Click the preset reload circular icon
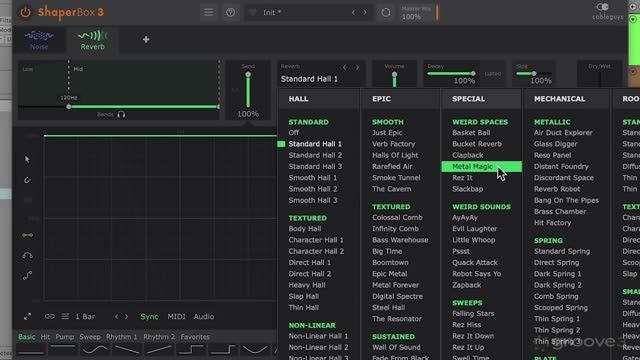This screenshot has width=640, height=360. pyautogui.click(x=386, y=12)
